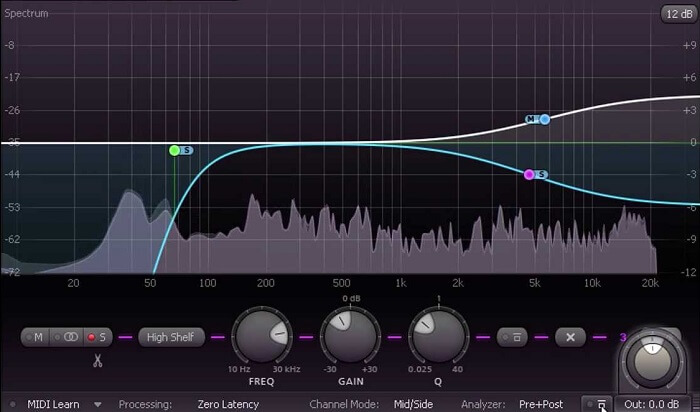
Task: Set the band to Side with S button
Action: pyautogui.click(x=97, y=337)
